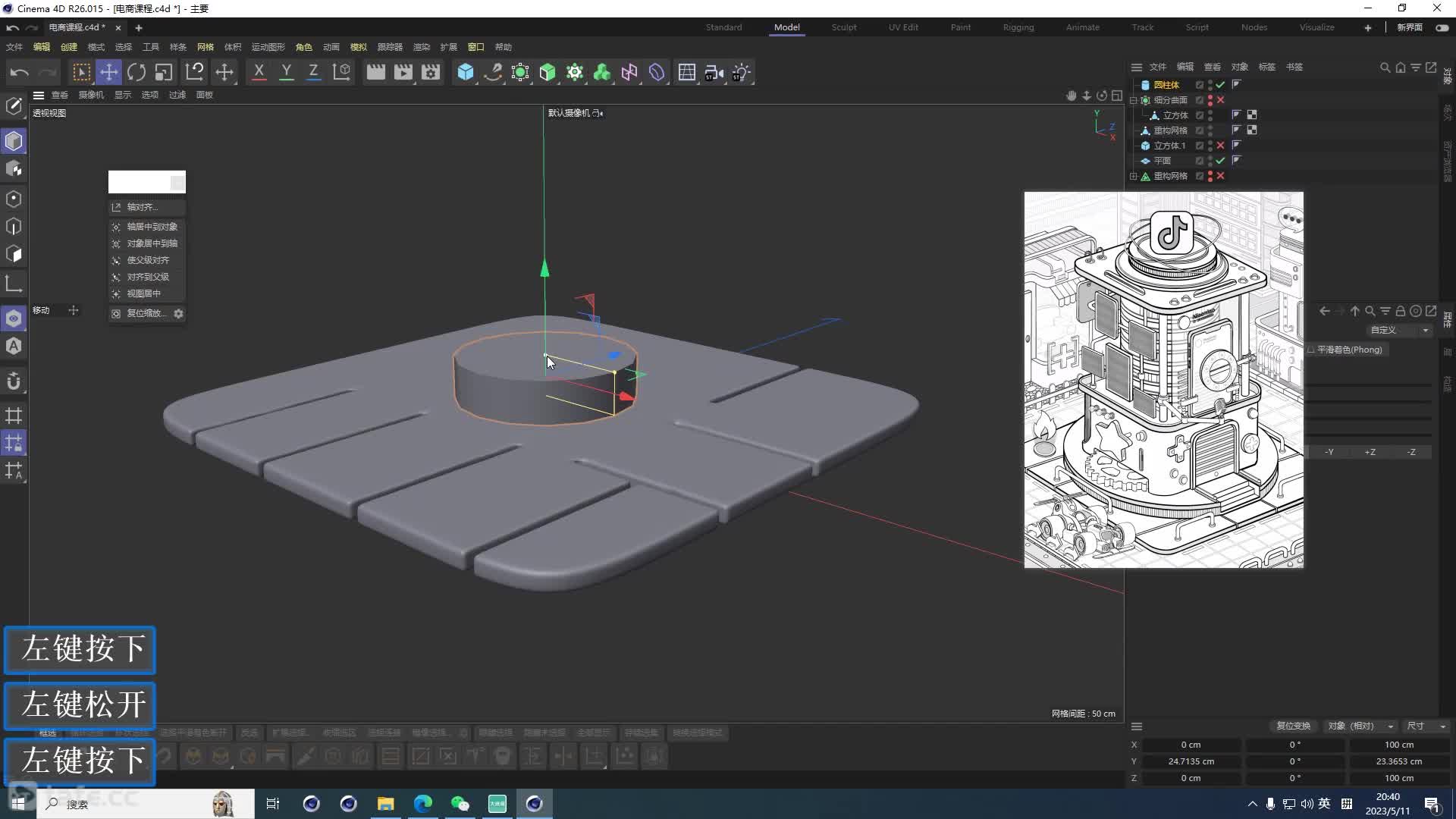Toggle Y axis lock
Image resolution: width=1456 pixels, height=819 pixels.
click(286, 72)
